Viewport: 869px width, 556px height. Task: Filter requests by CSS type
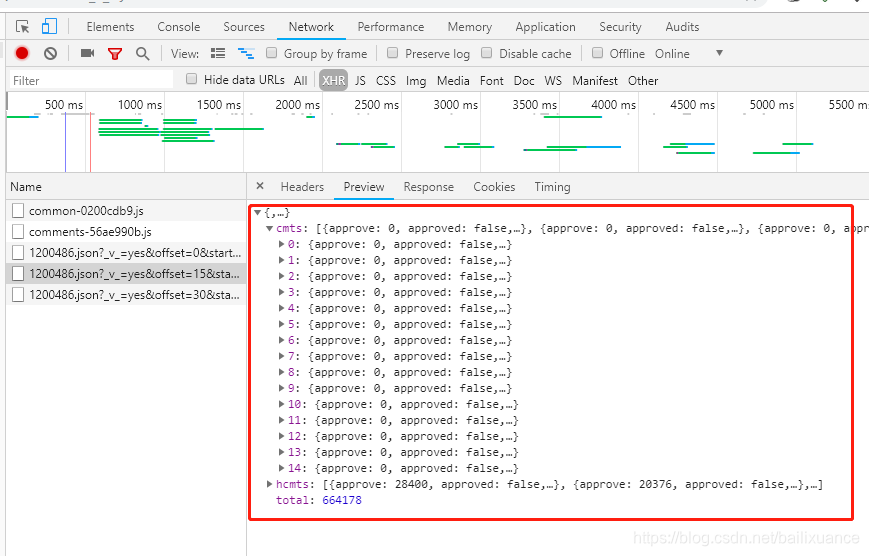(386, 81)
